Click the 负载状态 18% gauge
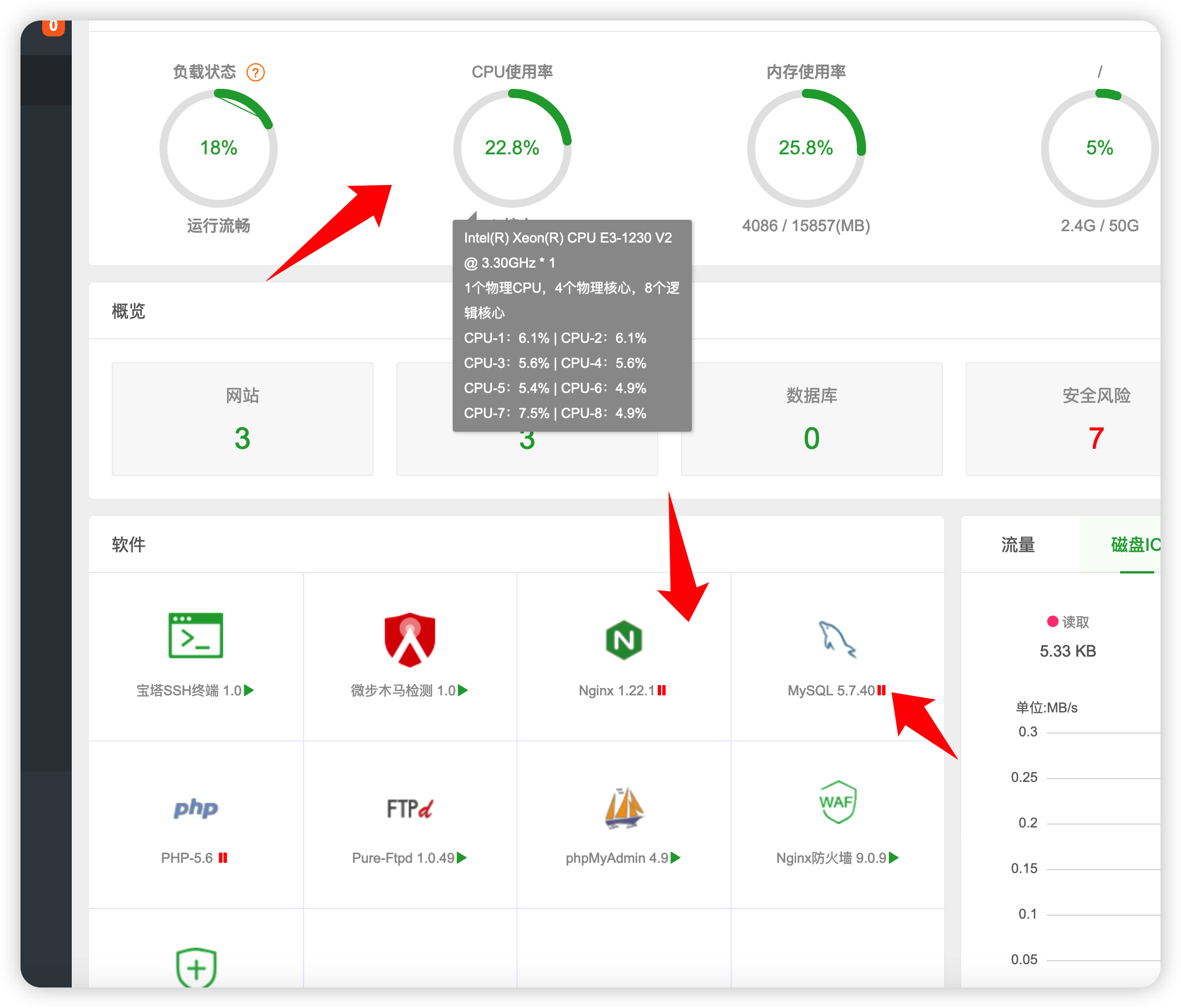The width and height of the screenshot is (1181, 1008). pyautogui.click(x=218, y=148)
